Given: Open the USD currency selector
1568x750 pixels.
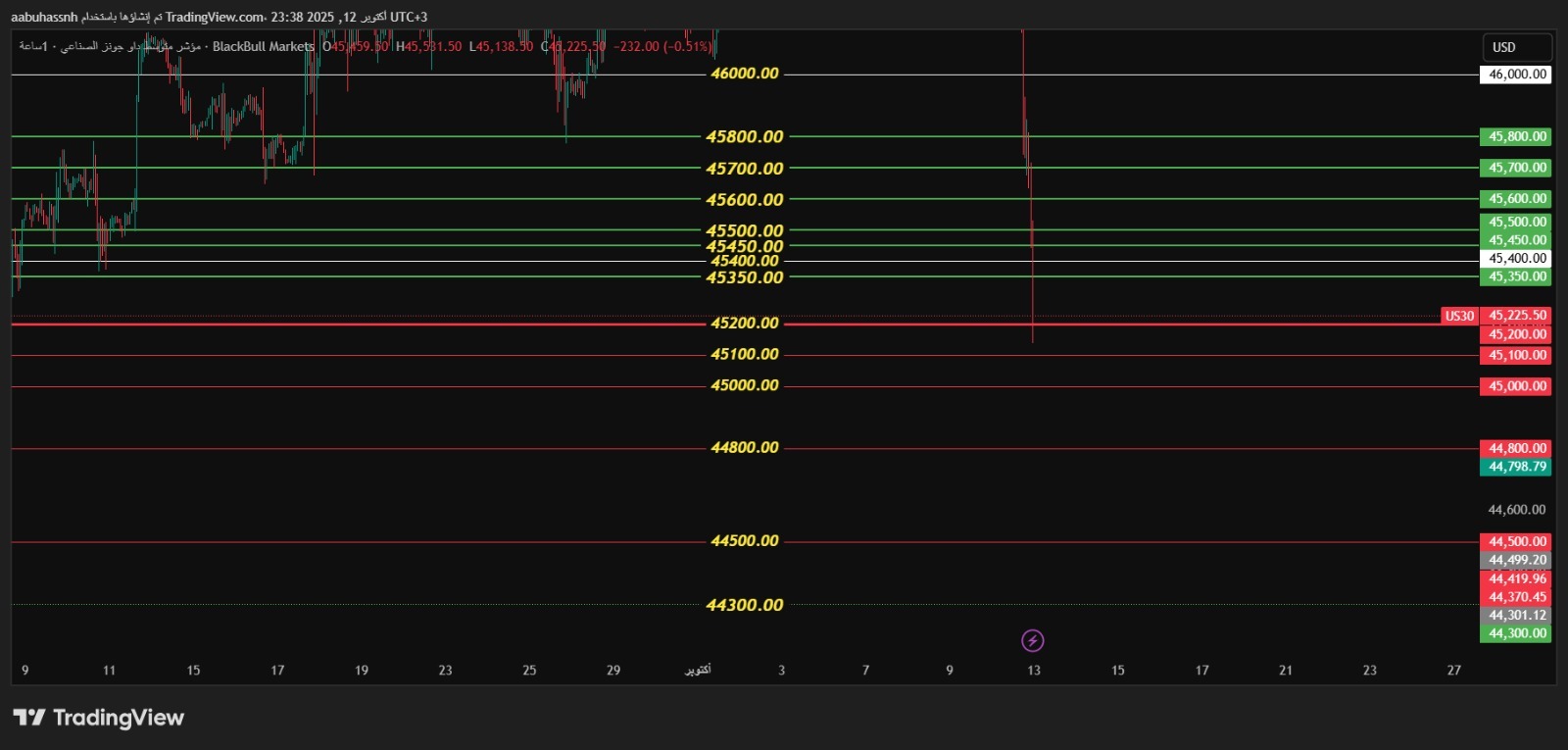Looking at the screenshot, I should click(x=1515, y=47).
